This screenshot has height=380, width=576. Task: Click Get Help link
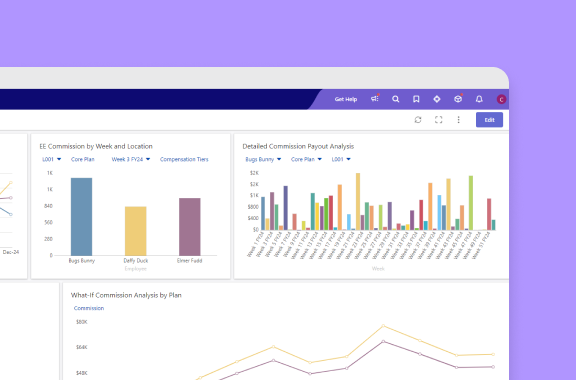coord(346,99)
